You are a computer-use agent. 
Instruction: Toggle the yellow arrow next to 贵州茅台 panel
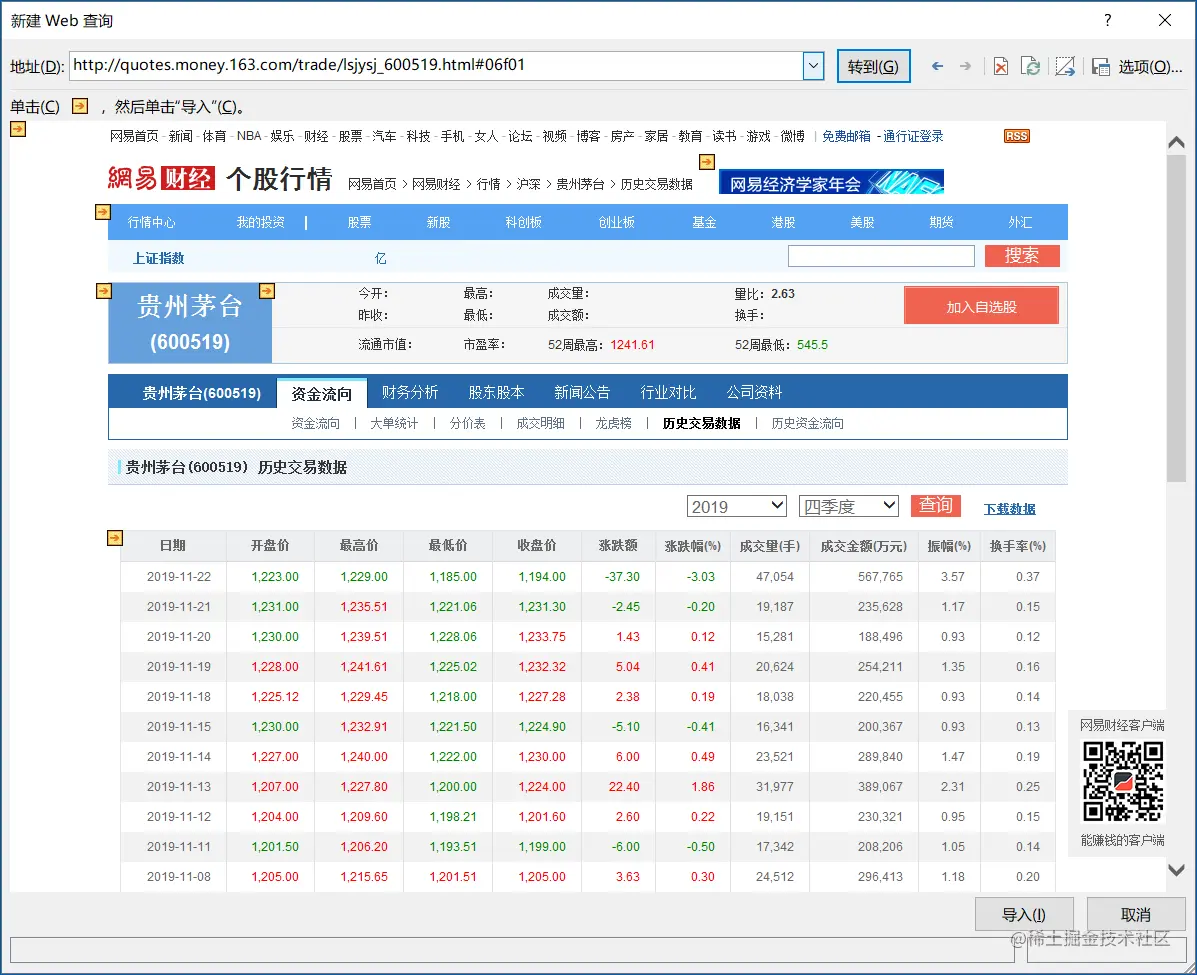104,291
